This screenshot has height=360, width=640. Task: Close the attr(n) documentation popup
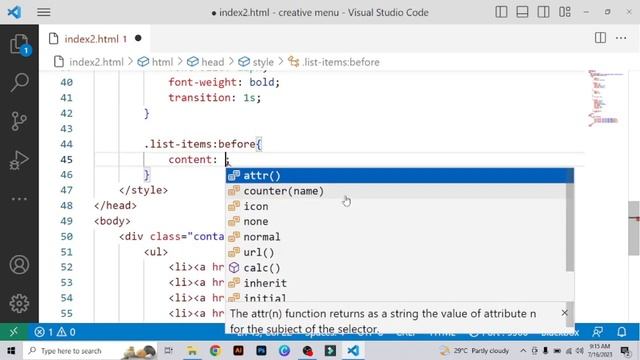(x=564, y=313)
